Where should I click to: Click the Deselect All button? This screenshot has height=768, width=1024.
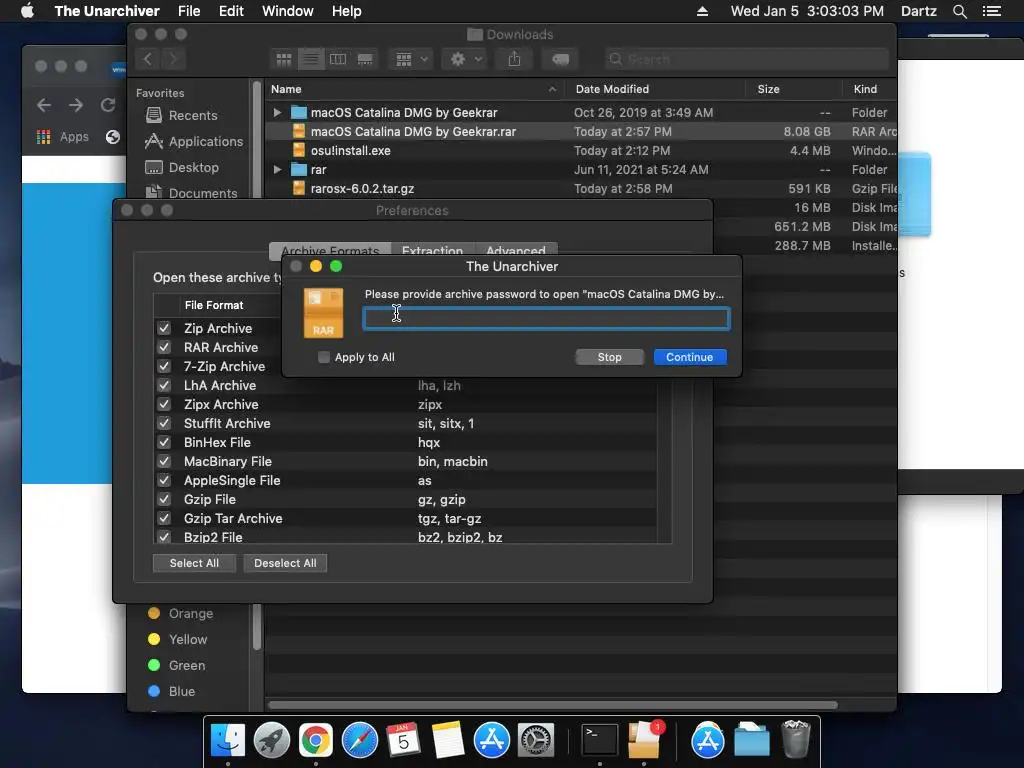[285, 563]
